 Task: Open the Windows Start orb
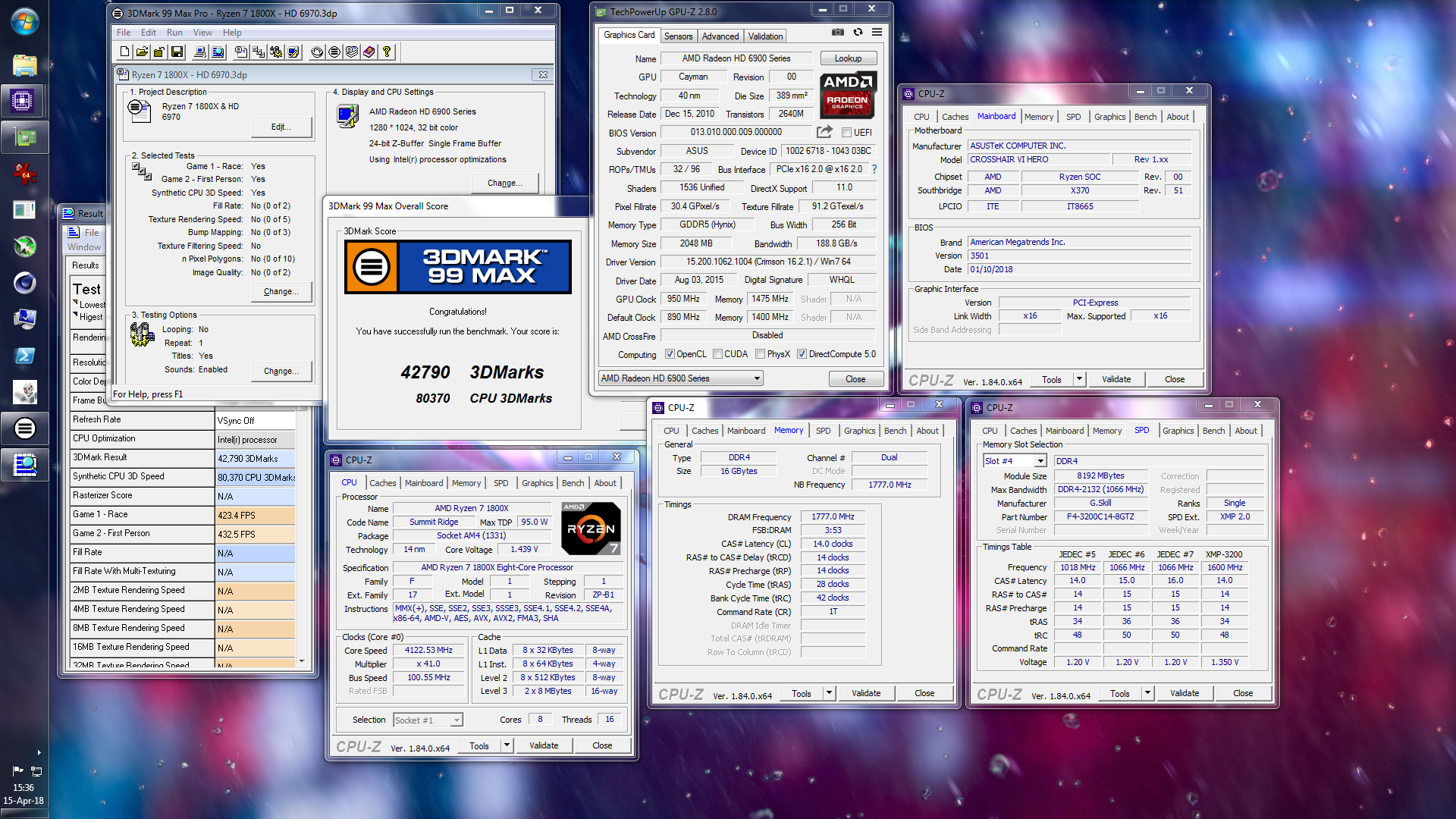[x=24, y=21]
